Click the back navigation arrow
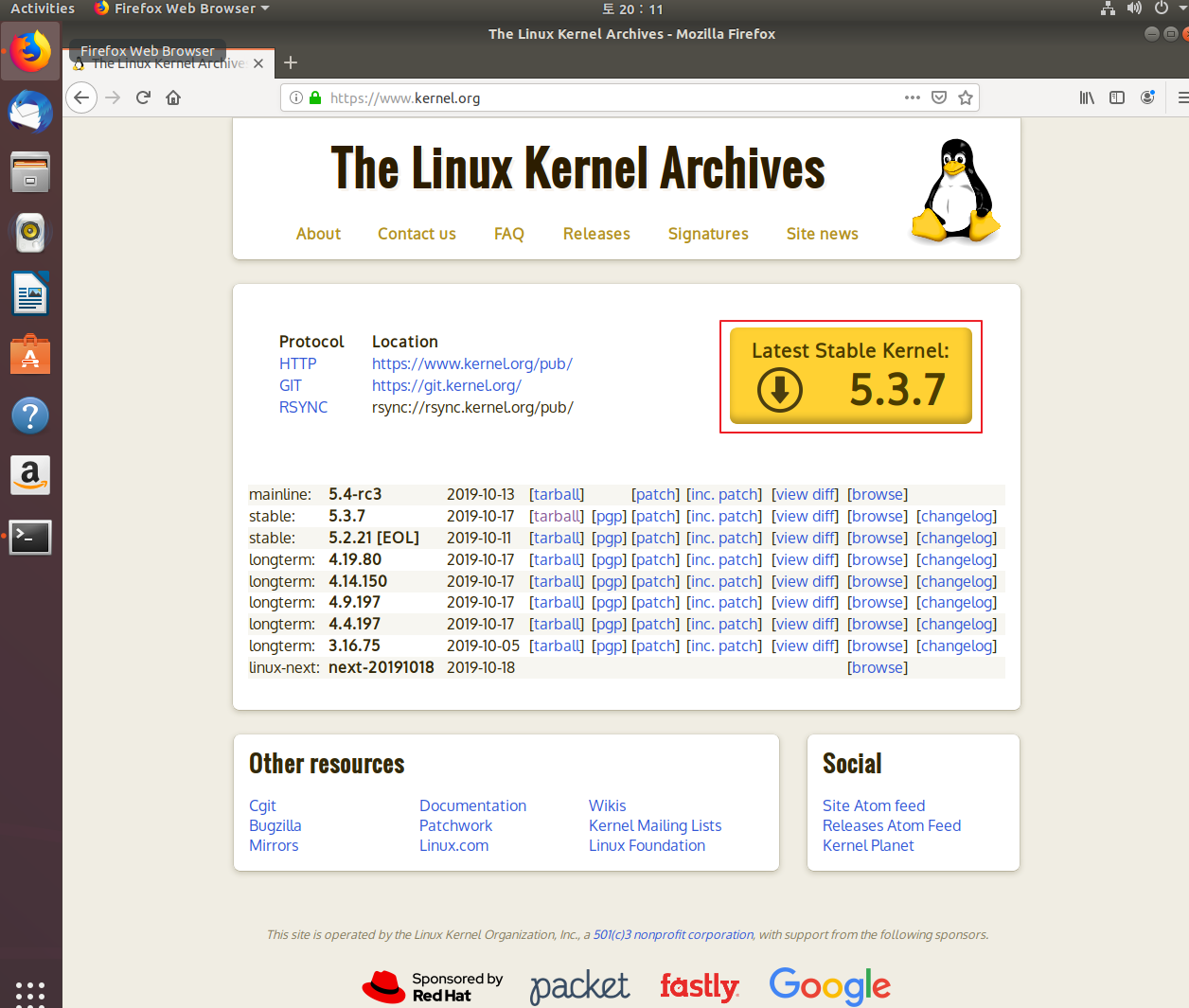Screen dimensions: 1189x1008 [x=81, y=97]
